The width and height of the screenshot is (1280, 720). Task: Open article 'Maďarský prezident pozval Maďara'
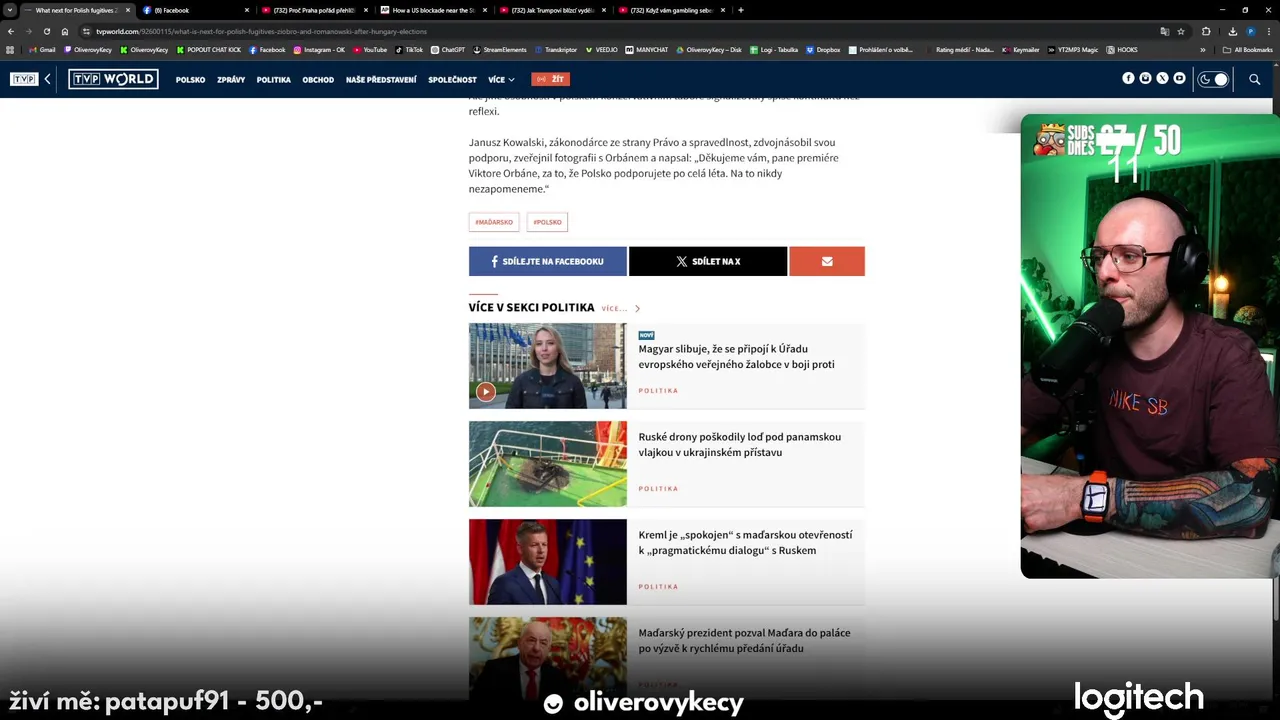pos(745,641)
